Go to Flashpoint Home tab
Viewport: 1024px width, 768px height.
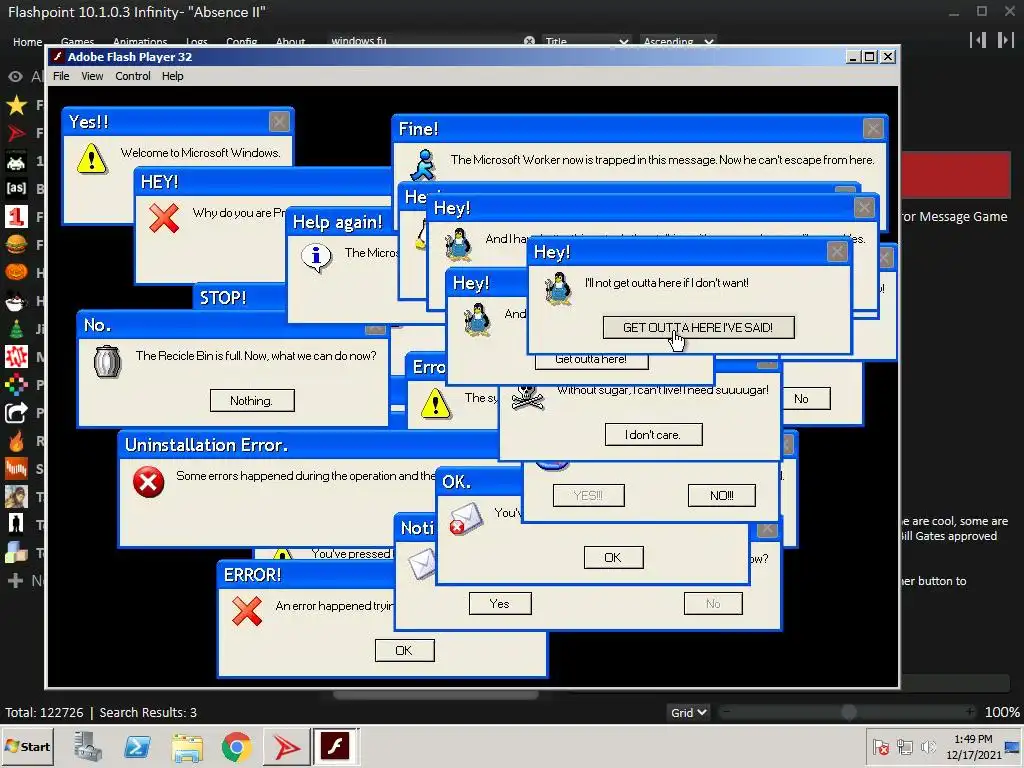[x=27, y=42]
